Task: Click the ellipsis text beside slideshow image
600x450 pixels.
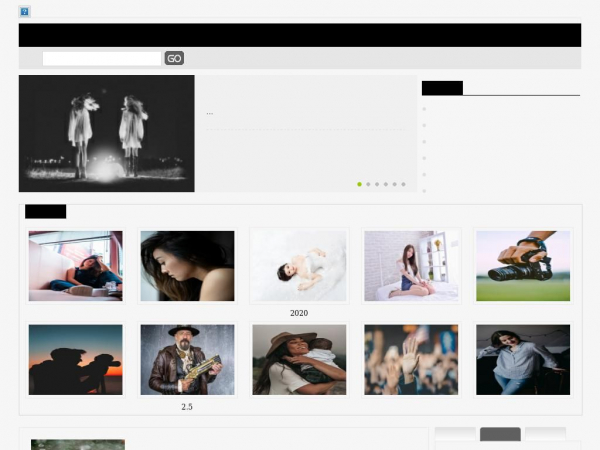Action: pos(210,113)
